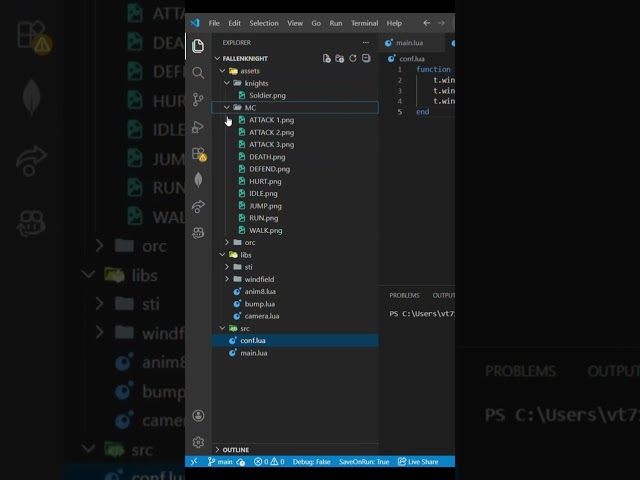Screen dimensions: 640x480
Task: Collapse the MC folder
Action: [295, 108]
